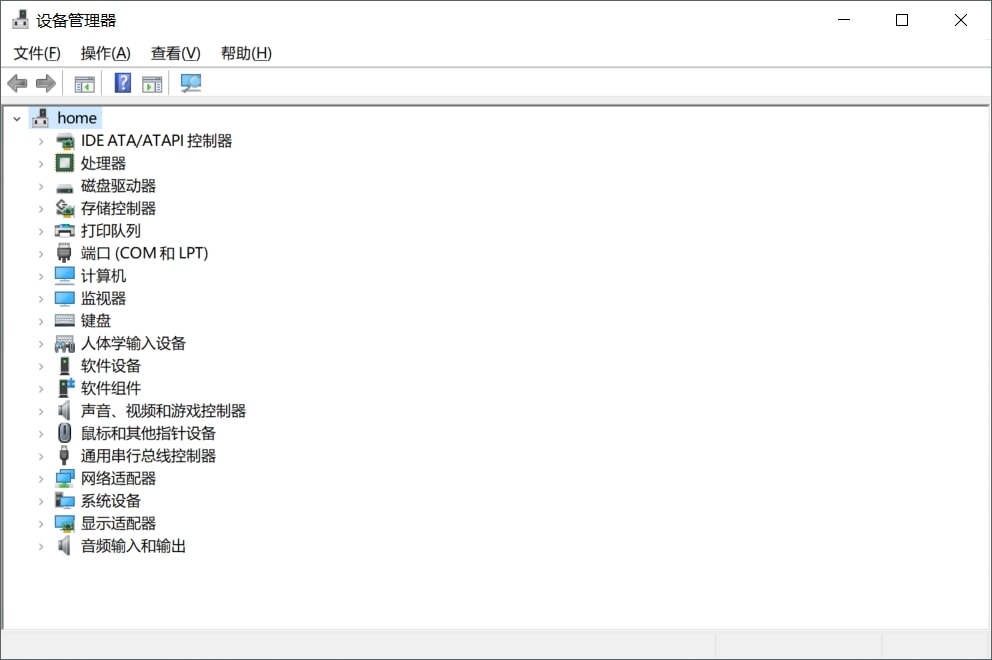The image size is (992, 660).
Task: Expand the 处理器 node
Action: click(x=41, y=164)
